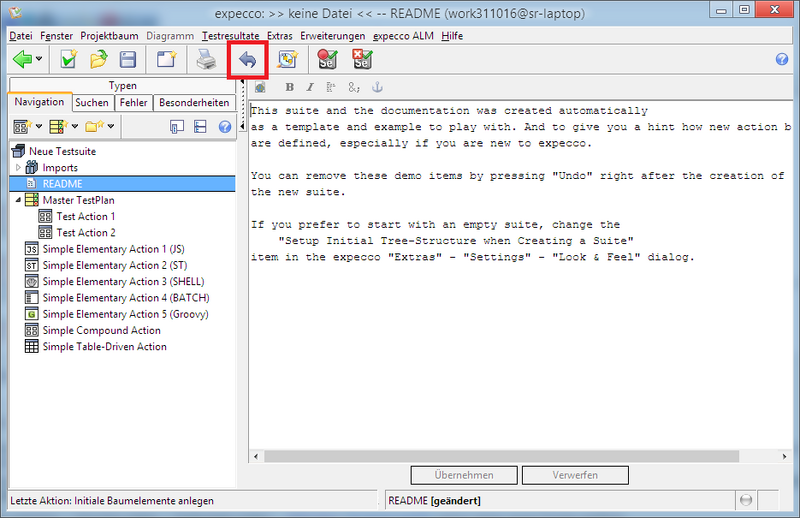Click the horizontal scrollbar under the editor
The height and width of the screenshot is (518, 800).
pos(502,456)
